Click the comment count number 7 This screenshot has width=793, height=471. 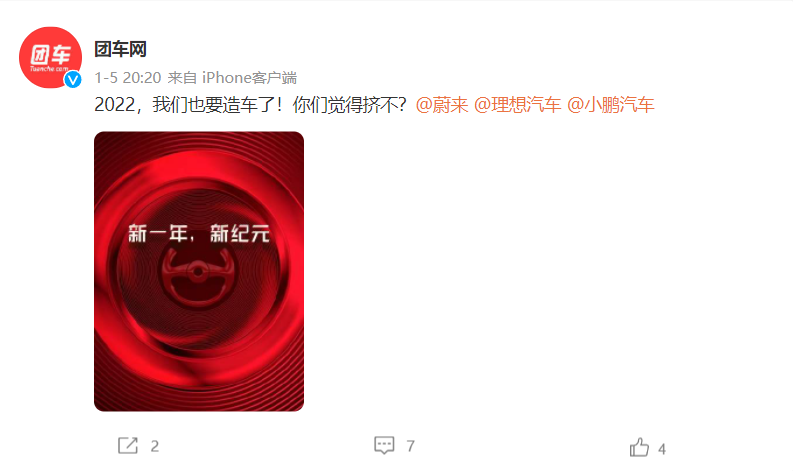tap(411, 446)
